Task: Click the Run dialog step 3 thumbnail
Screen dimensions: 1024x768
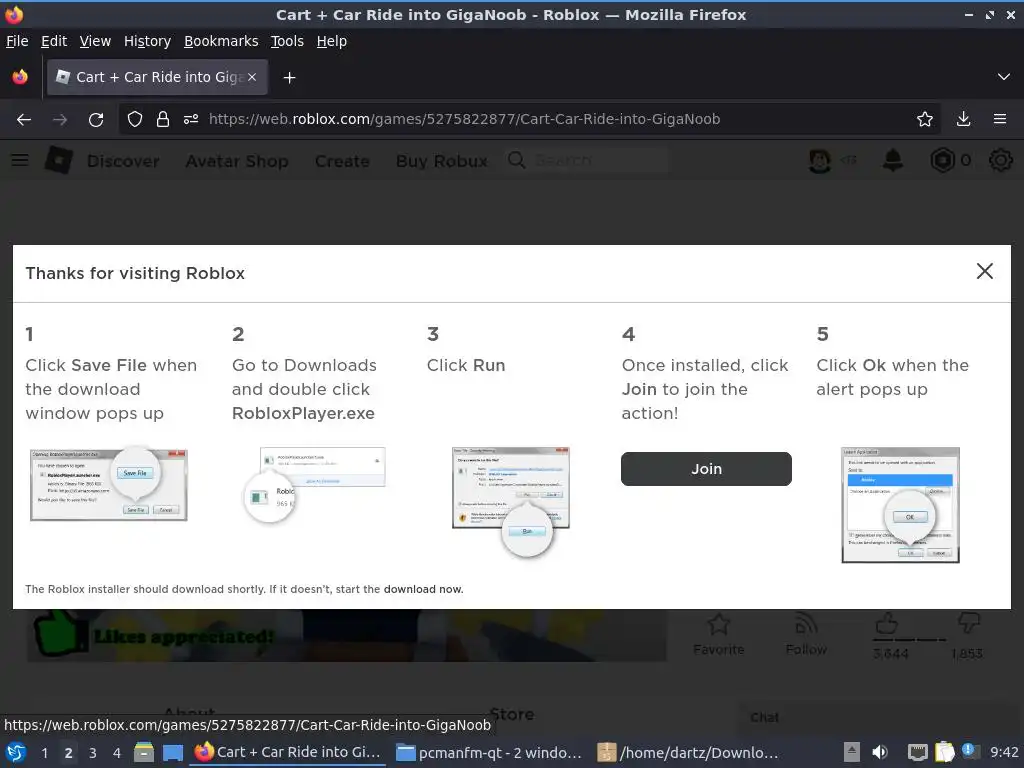Action: pos(511,501)
